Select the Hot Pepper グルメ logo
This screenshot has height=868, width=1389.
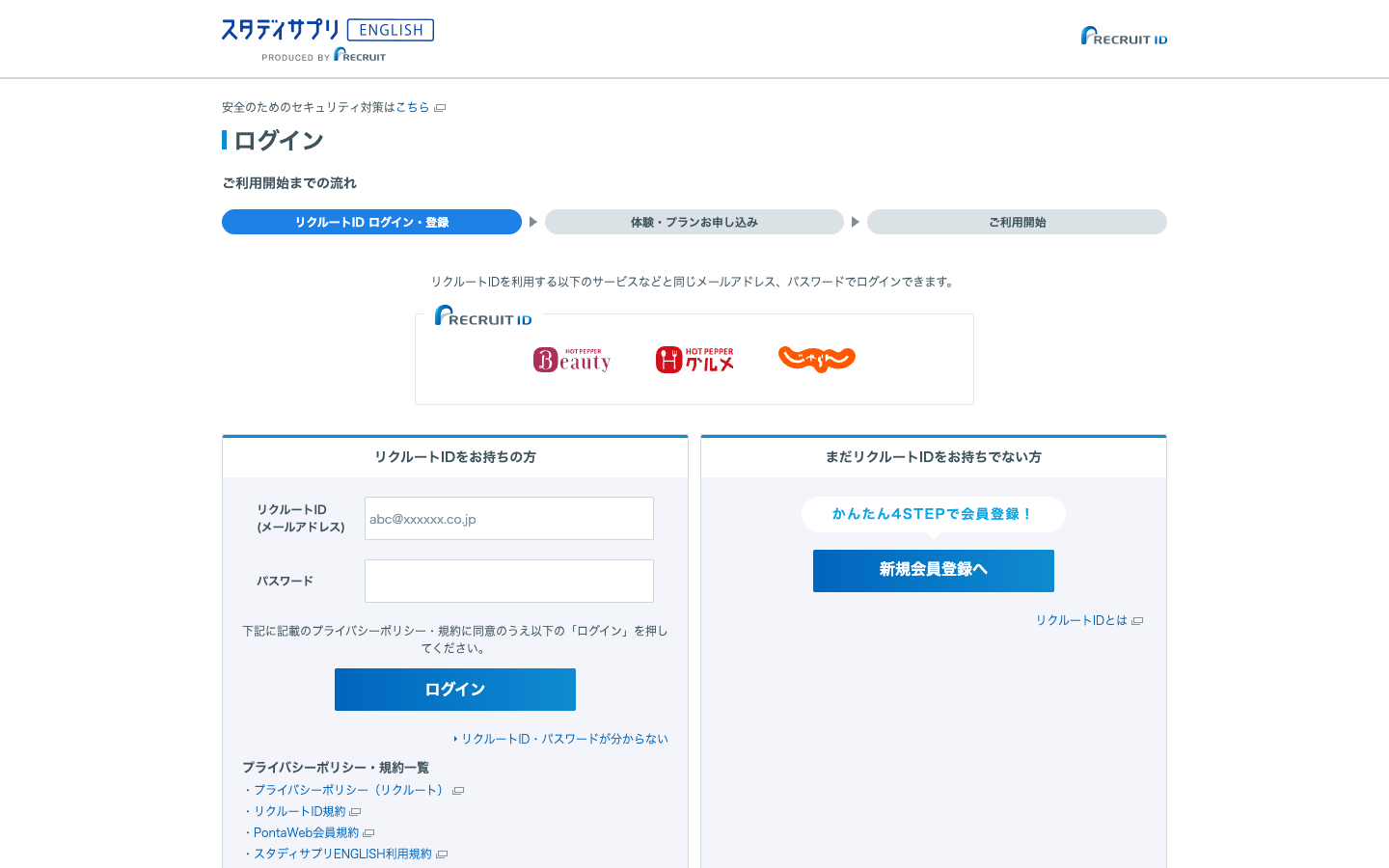pyautogui.click(x=694, y=360)
